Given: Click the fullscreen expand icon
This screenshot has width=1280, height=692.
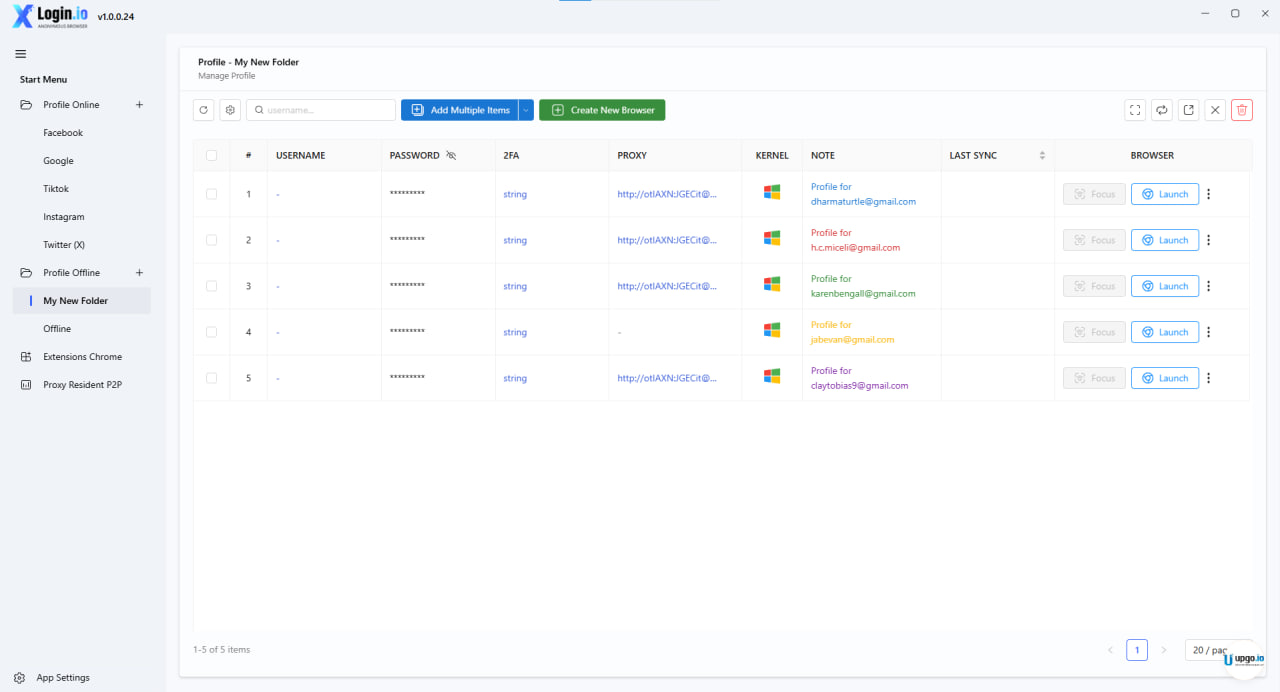Looking at the screenshot, I should [x=1135, y=110].
